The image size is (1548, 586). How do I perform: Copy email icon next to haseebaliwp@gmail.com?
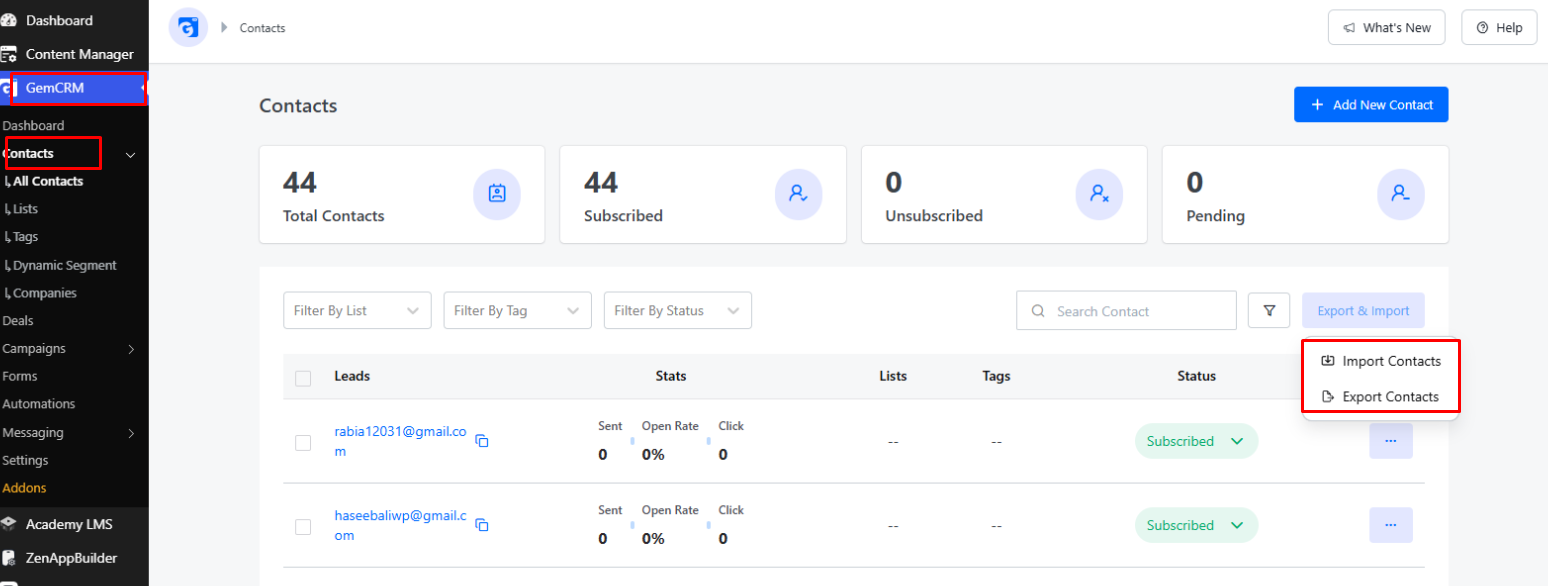(481, 525)
